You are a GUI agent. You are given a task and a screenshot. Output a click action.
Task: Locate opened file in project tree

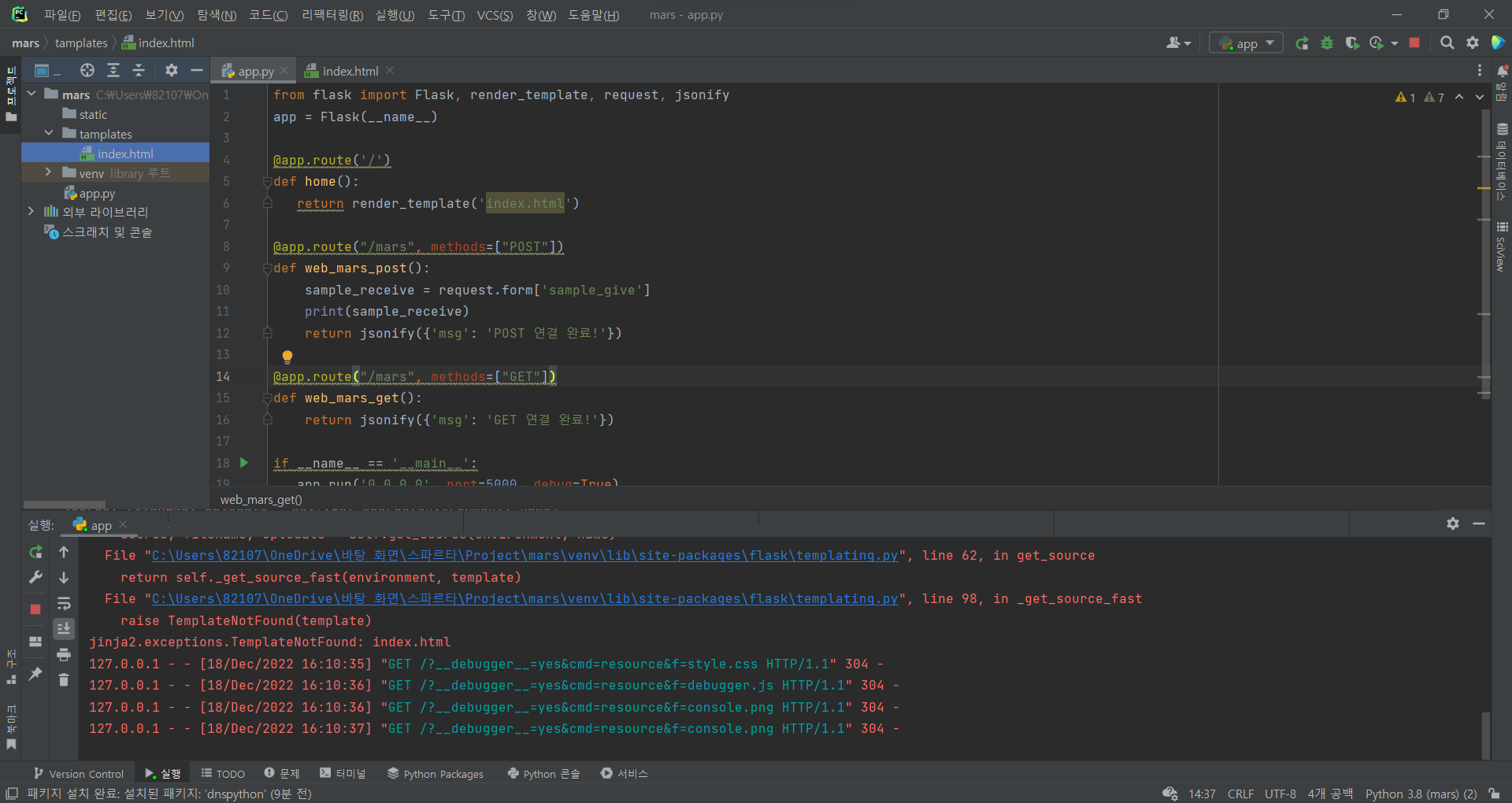click(87, 71)
